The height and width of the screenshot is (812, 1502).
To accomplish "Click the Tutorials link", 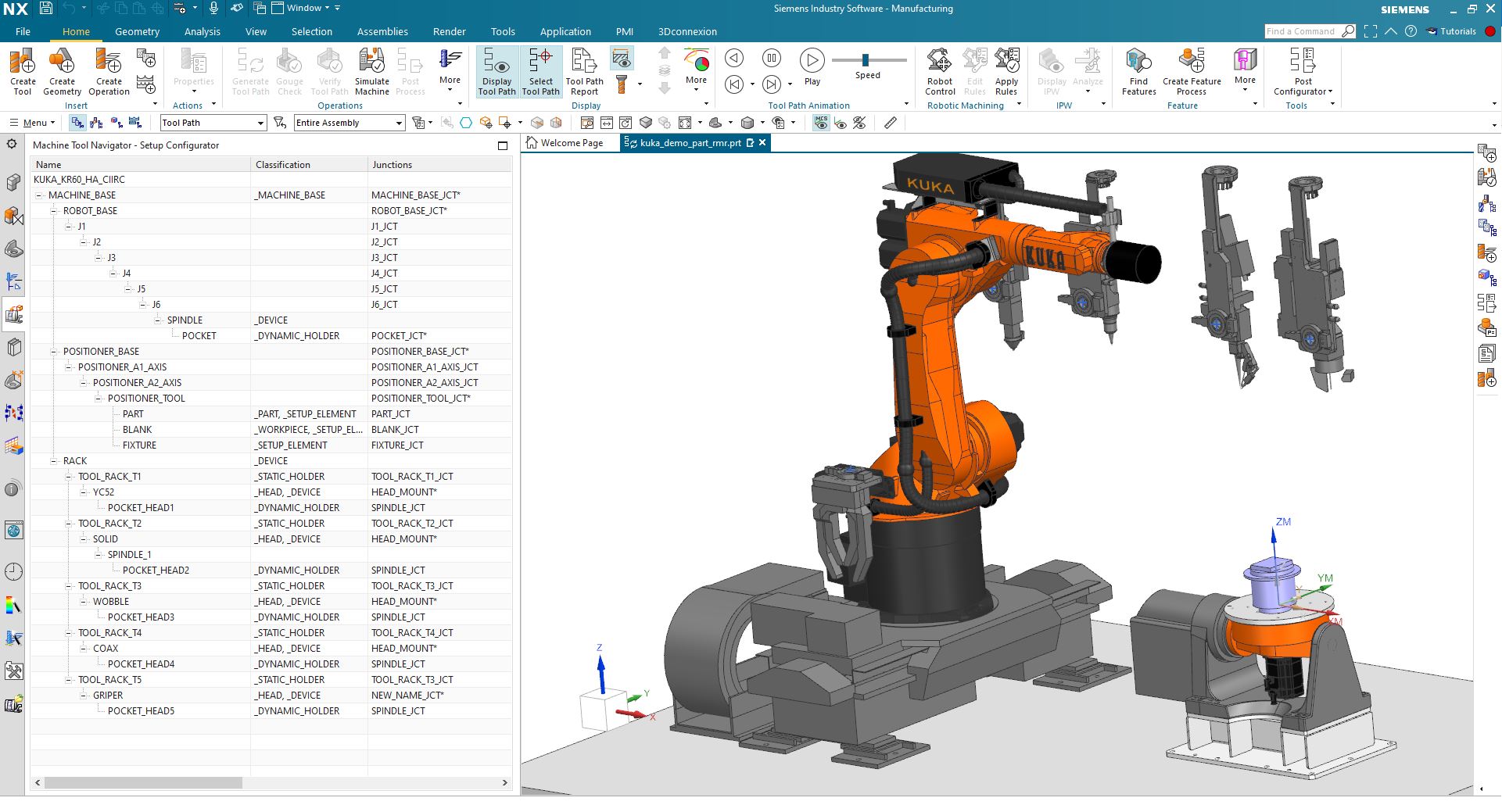I will 1457,31.
